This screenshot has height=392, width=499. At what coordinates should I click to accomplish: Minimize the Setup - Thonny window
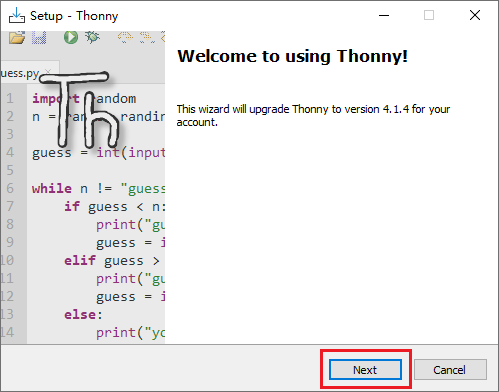(384, 15)
